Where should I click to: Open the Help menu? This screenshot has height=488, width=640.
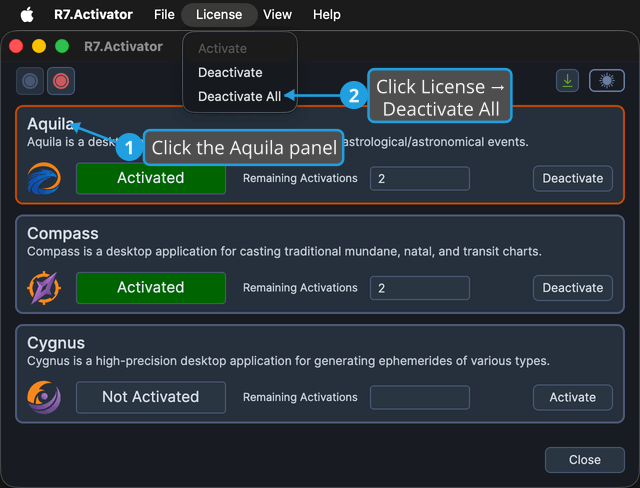click(x=327, y=15)
